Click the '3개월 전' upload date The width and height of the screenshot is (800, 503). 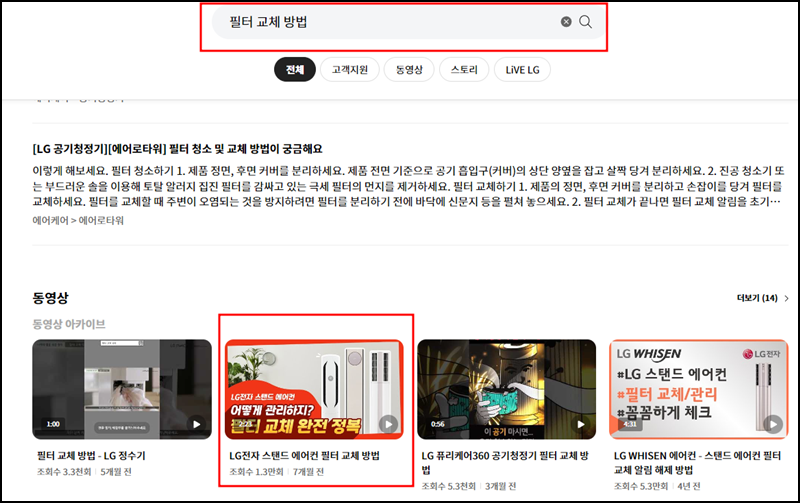tap(501, 486)
